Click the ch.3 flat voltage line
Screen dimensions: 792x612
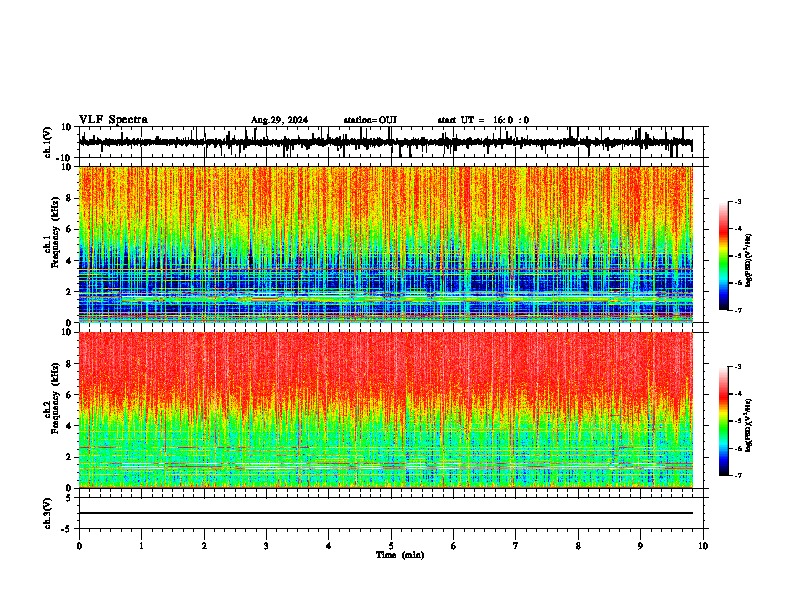pyautogui.click(x=386, y=513)
